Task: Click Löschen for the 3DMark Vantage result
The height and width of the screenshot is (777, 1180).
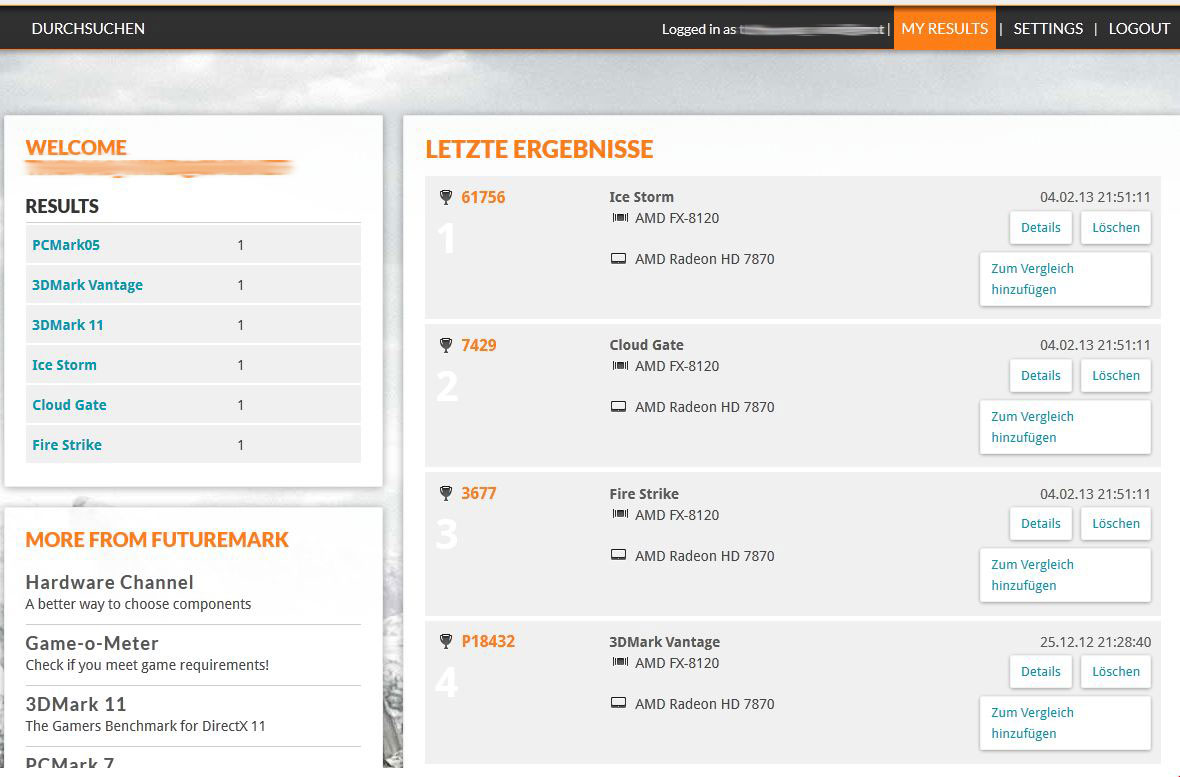Action: (1116, 672)
